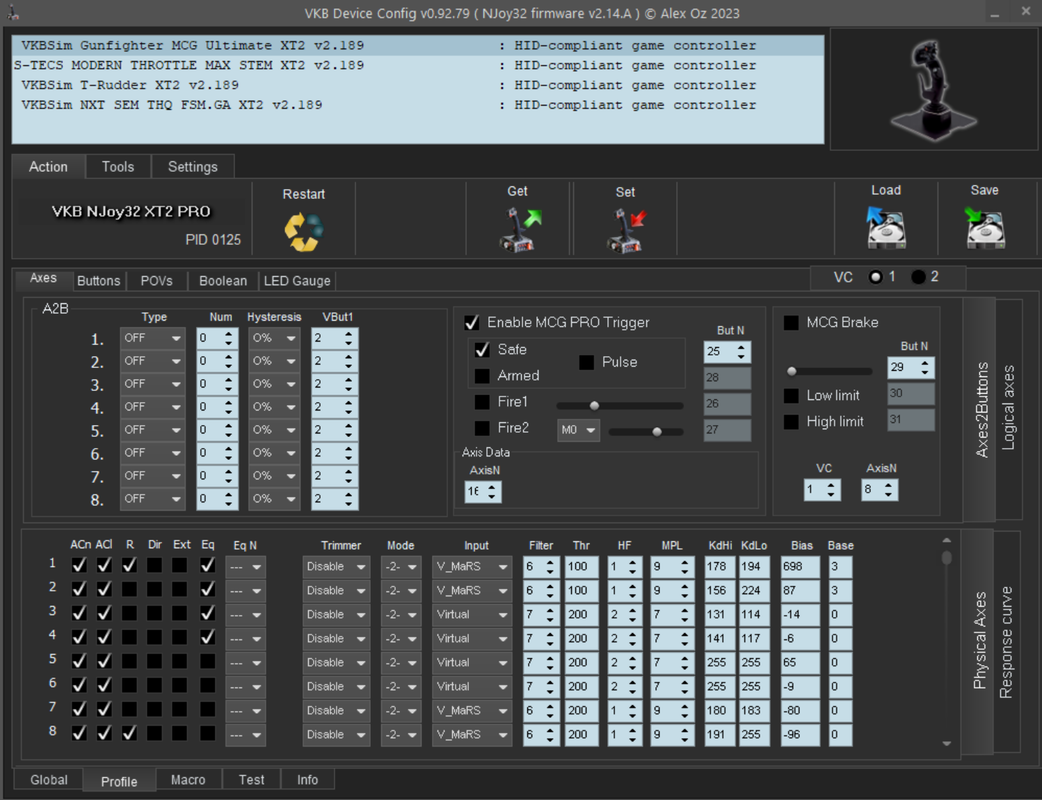Toggle the Fire1 checkbox

click(482, 402)
